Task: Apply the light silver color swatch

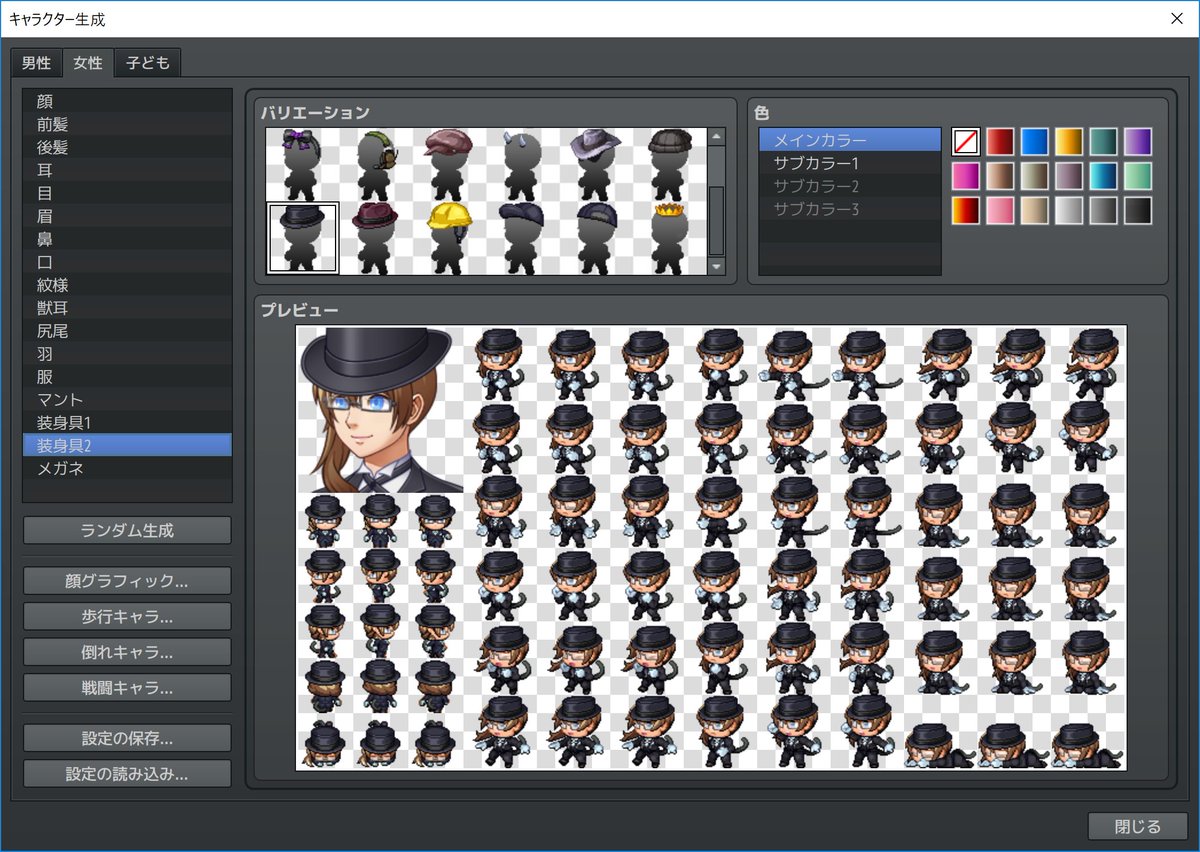Action: click(1069, 210)
